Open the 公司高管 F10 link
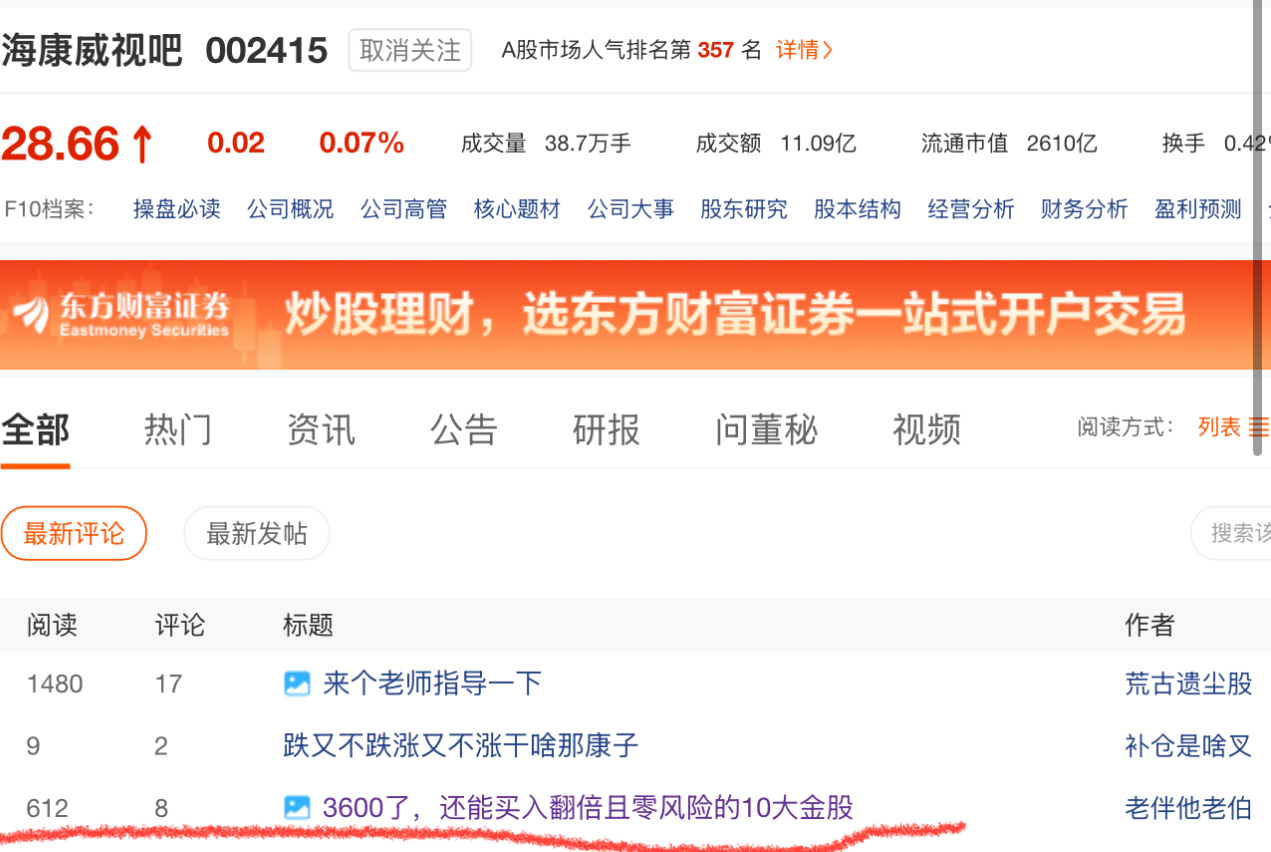 (x=404, y=209)
